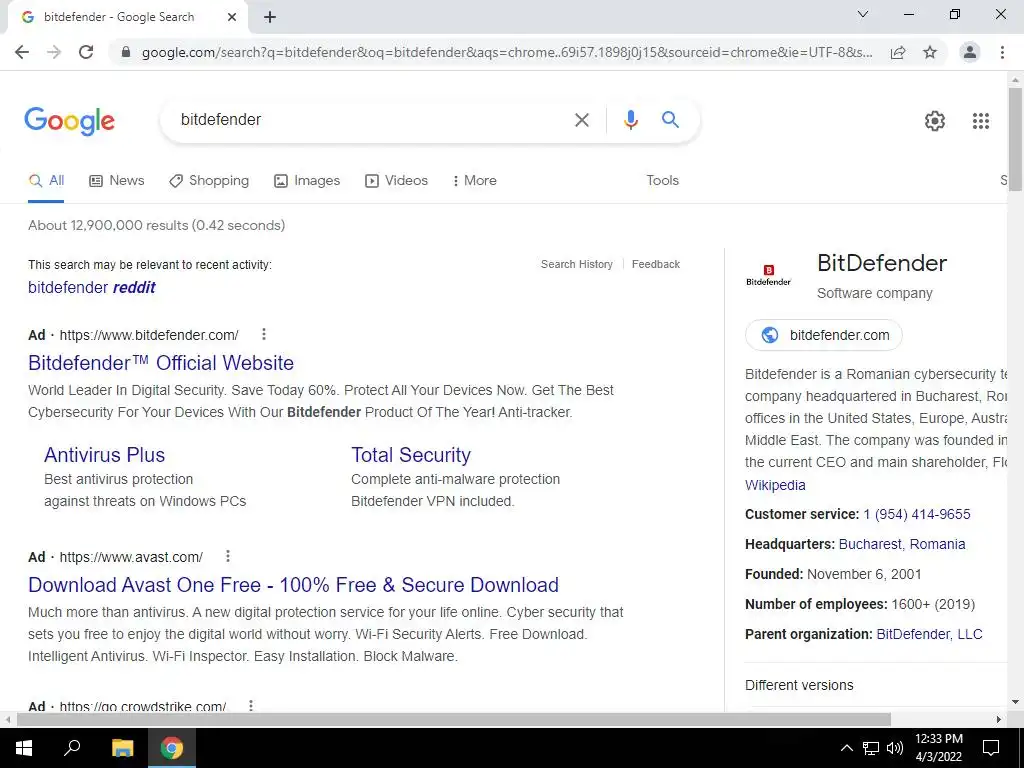Image resolution: width=1024 pixels, height=768 pixels.
Task: Open the three-dot menu for avast.com ad
Action: pos(228,556)
